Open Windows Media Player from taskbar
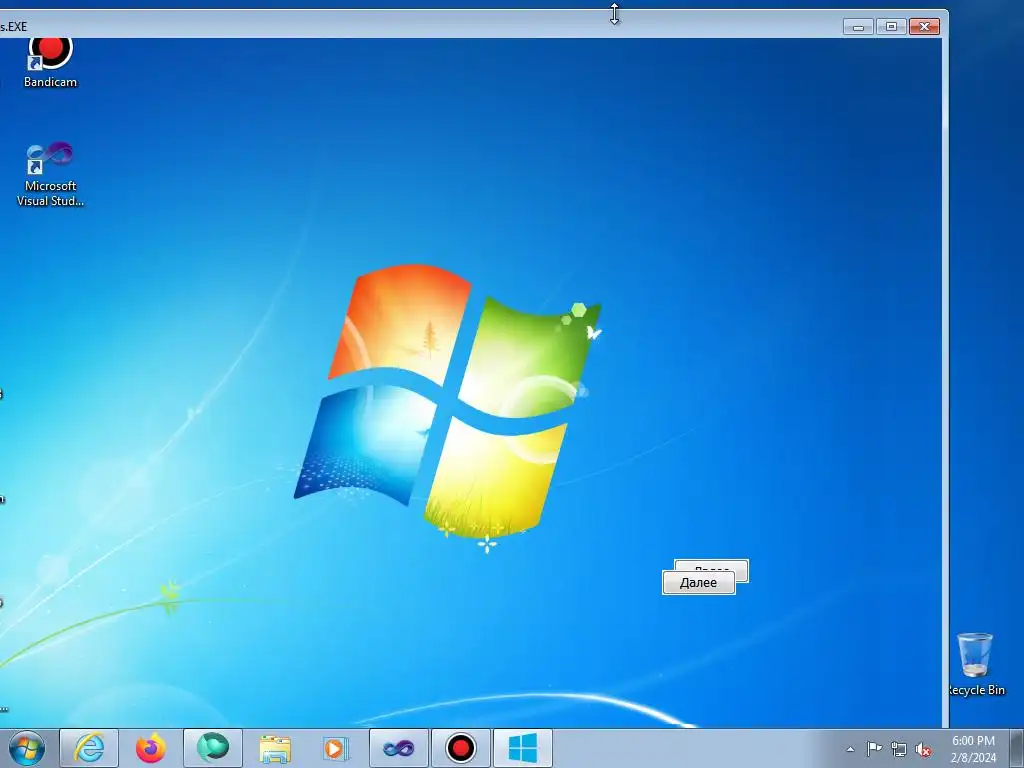 (336, 748)
